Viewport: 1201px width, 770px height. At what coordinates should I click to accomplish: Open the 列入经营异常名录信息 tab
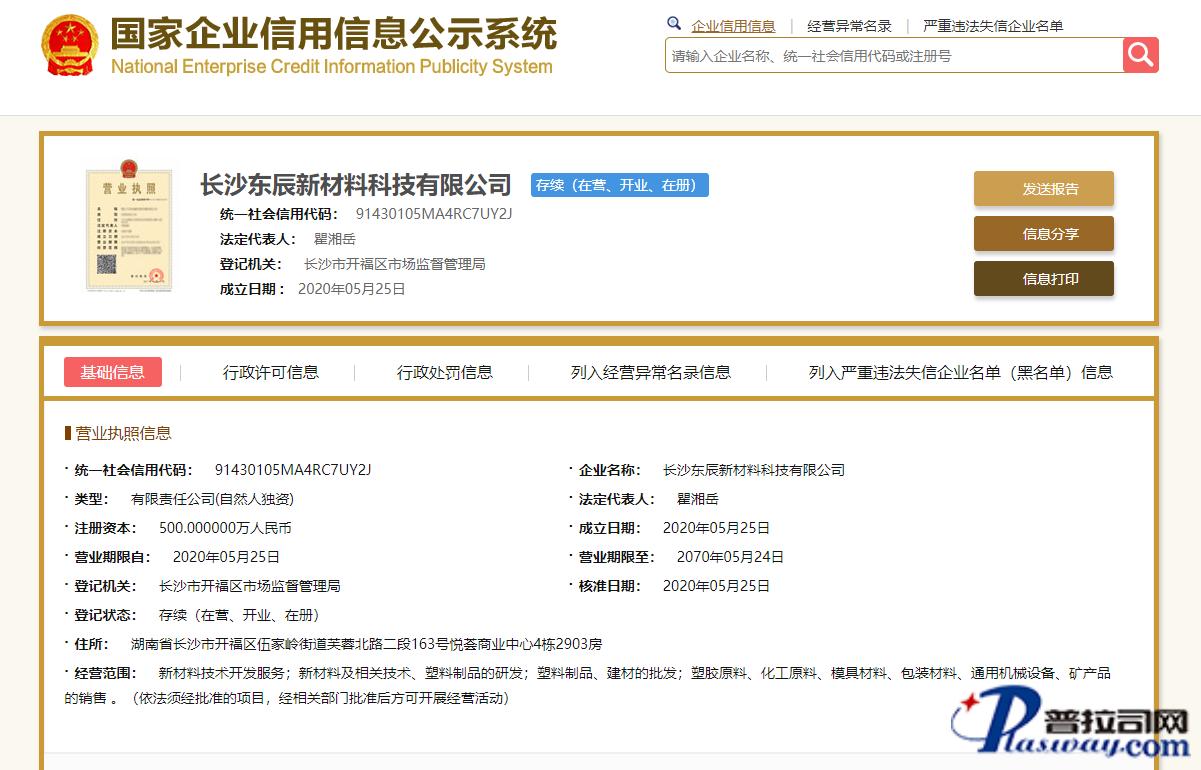[650, 372]
